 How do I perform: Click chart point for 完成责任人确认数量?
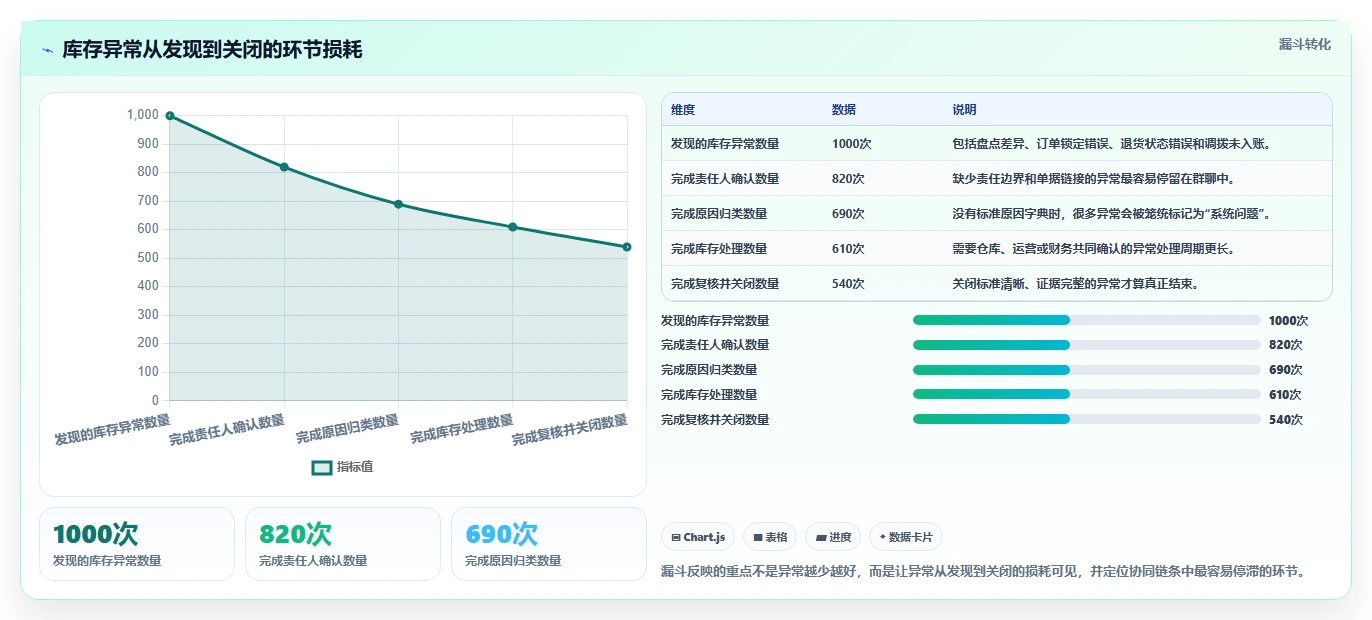284,167
